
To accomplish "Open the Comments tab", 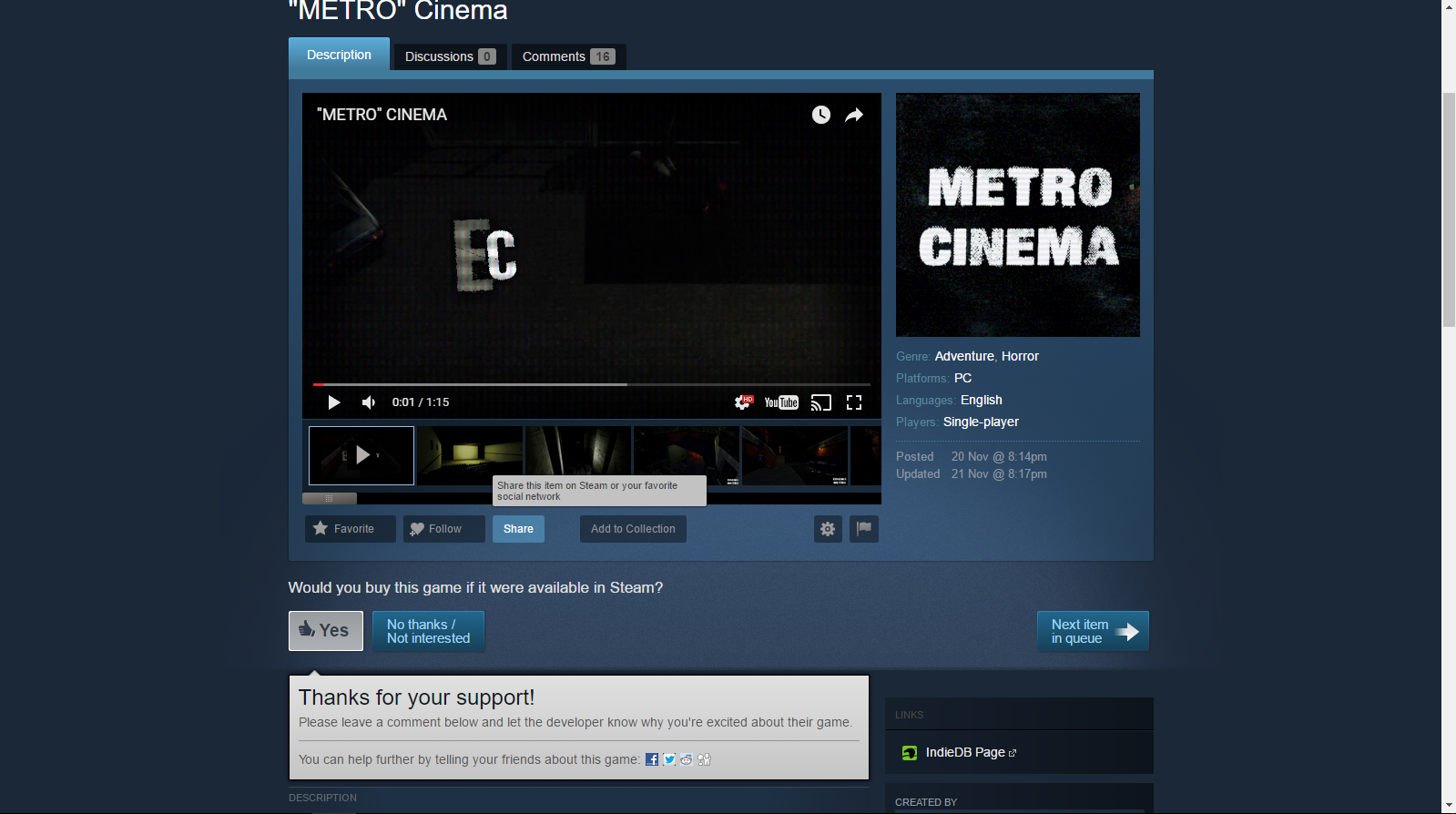I will [x=568, y=56].
